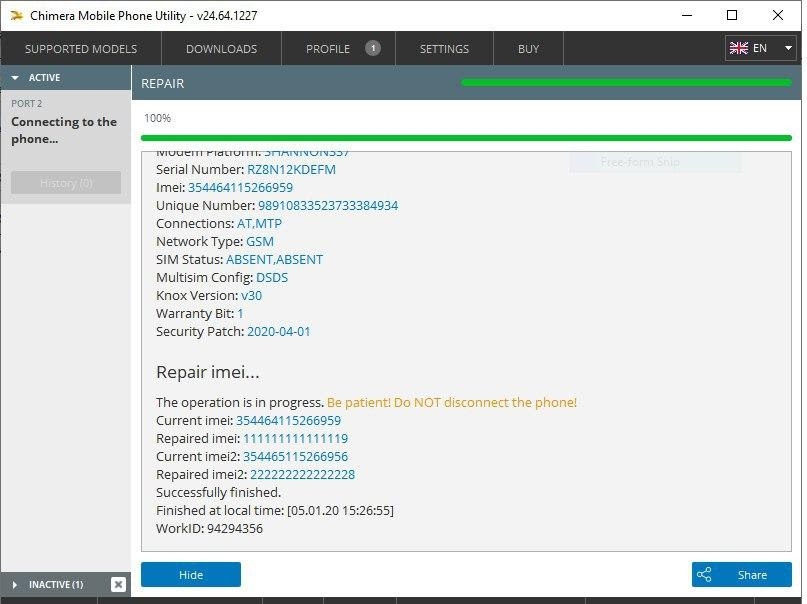The width and height of the screenshot is (807, 604).
Task: Click the Hide button
Action: [x=190, y=575]
